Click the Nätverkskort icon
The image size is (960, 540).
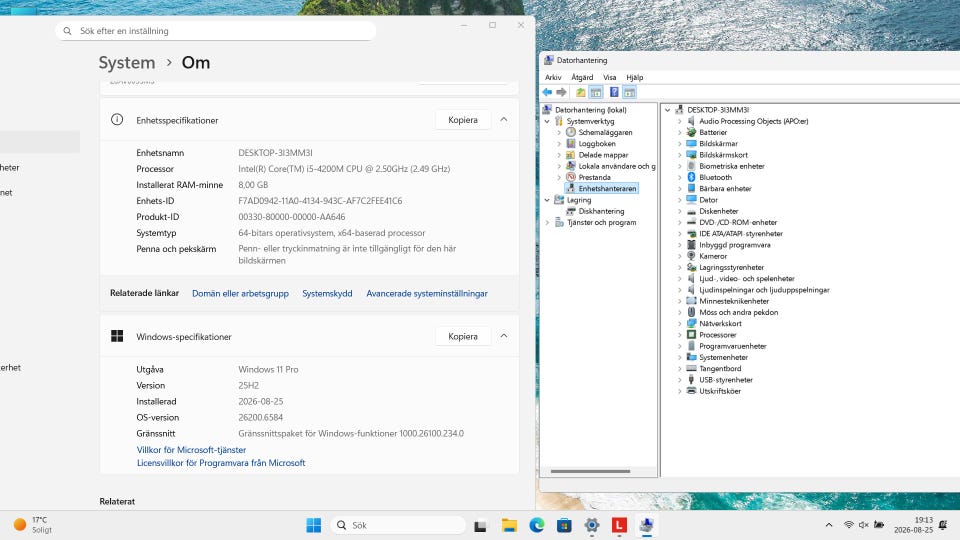(x=691, y=323)
